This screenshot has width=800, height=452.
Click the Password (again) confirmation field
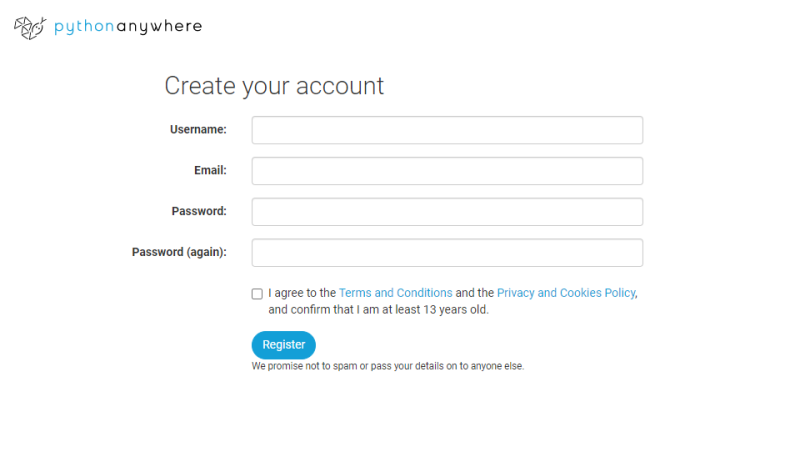tap(446, 252)
